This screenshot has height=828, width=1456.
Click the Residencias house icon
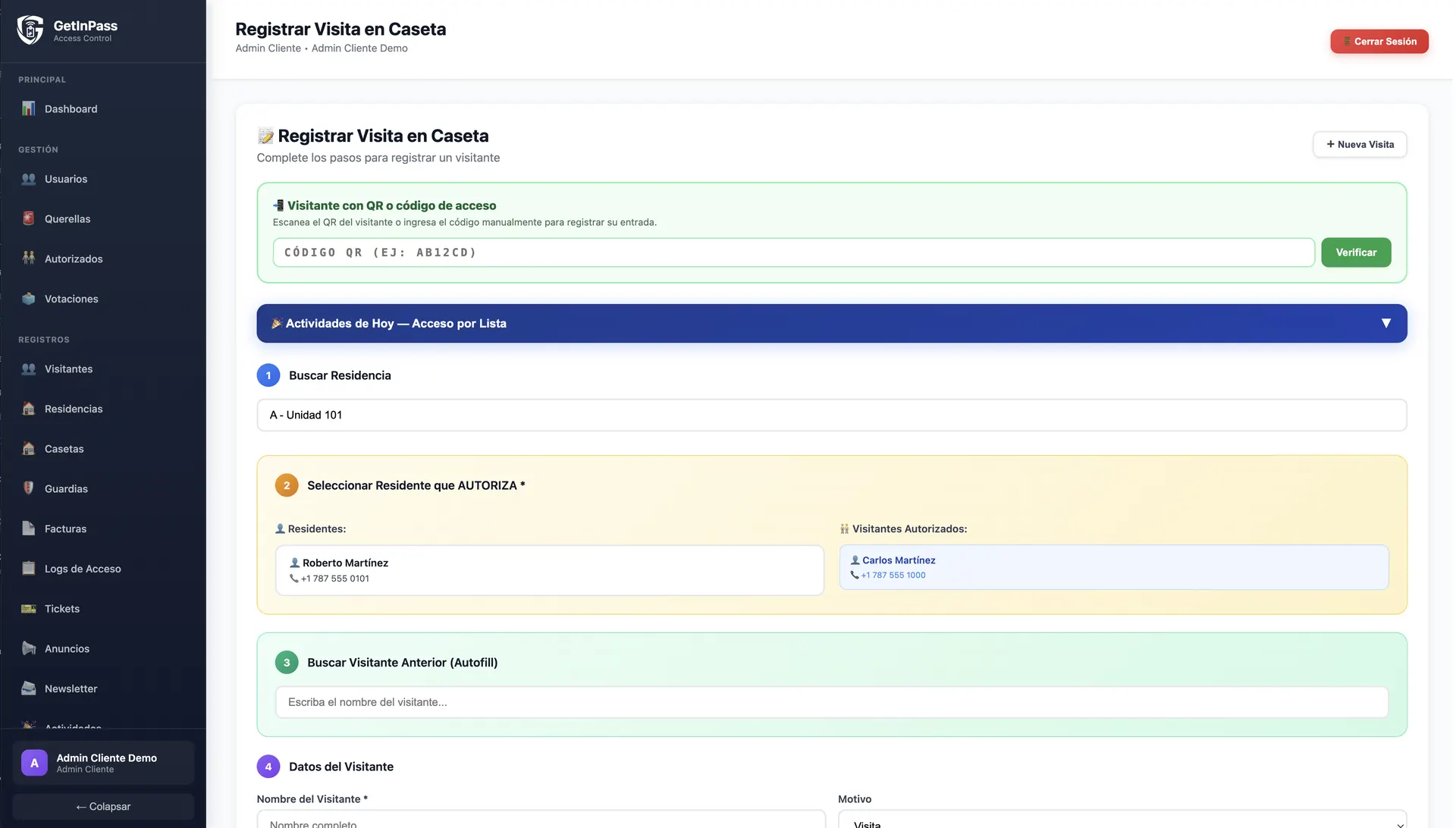pos(29,409)
